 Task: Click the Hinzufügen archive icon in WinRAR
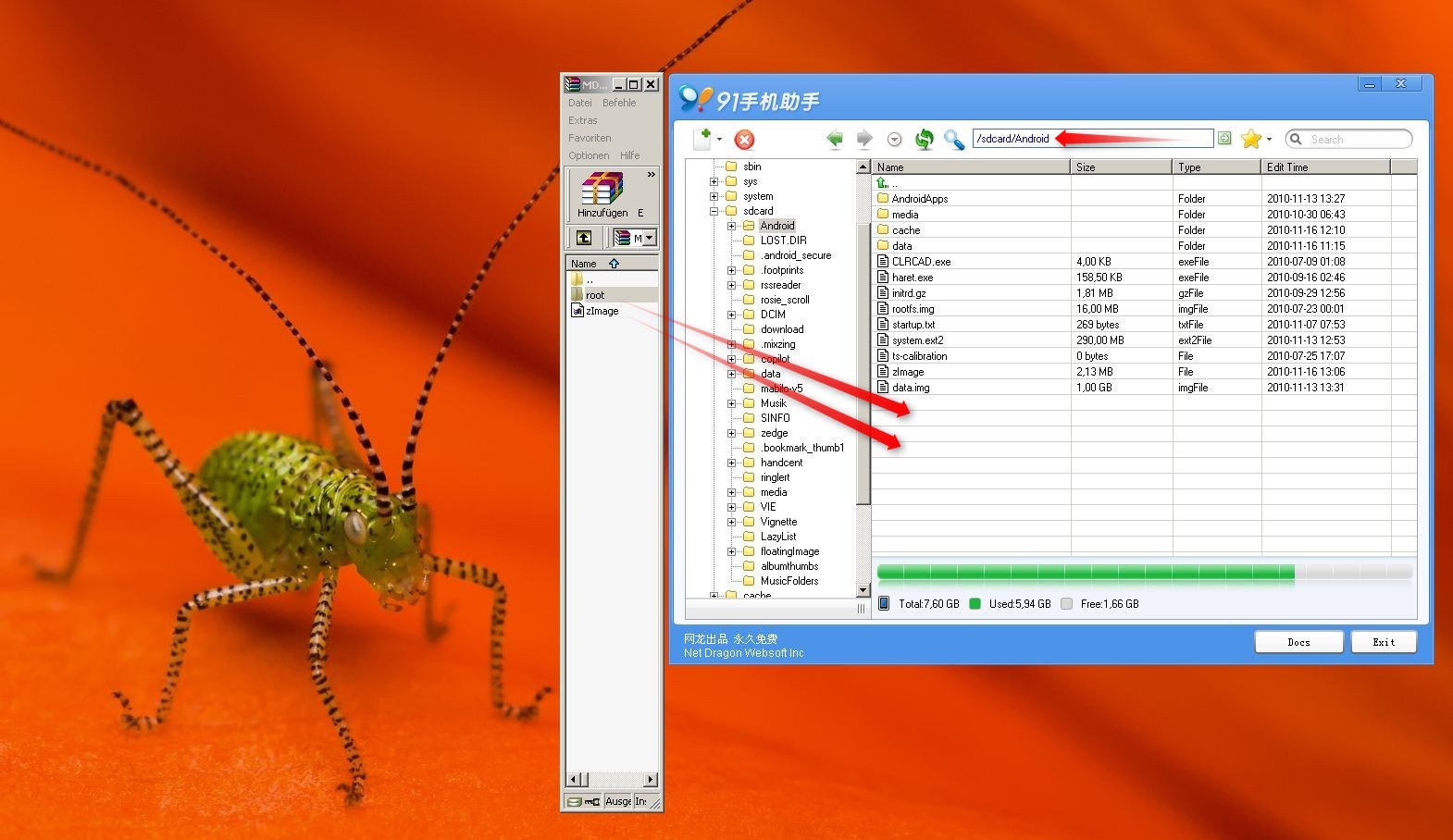(x=602, y=195)
